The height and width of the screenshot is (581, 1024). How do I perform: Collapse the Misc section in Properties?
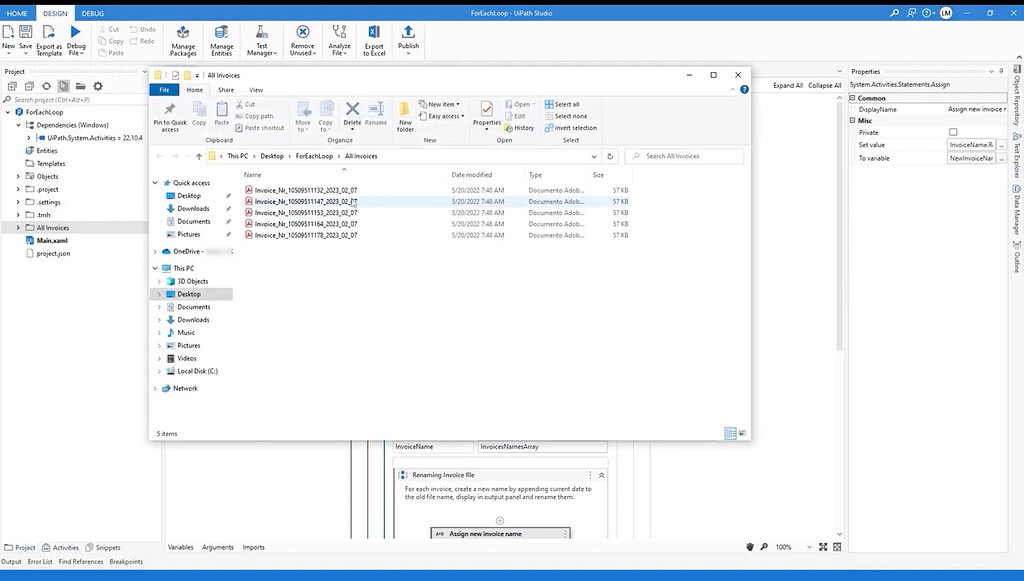pos(851,120)
